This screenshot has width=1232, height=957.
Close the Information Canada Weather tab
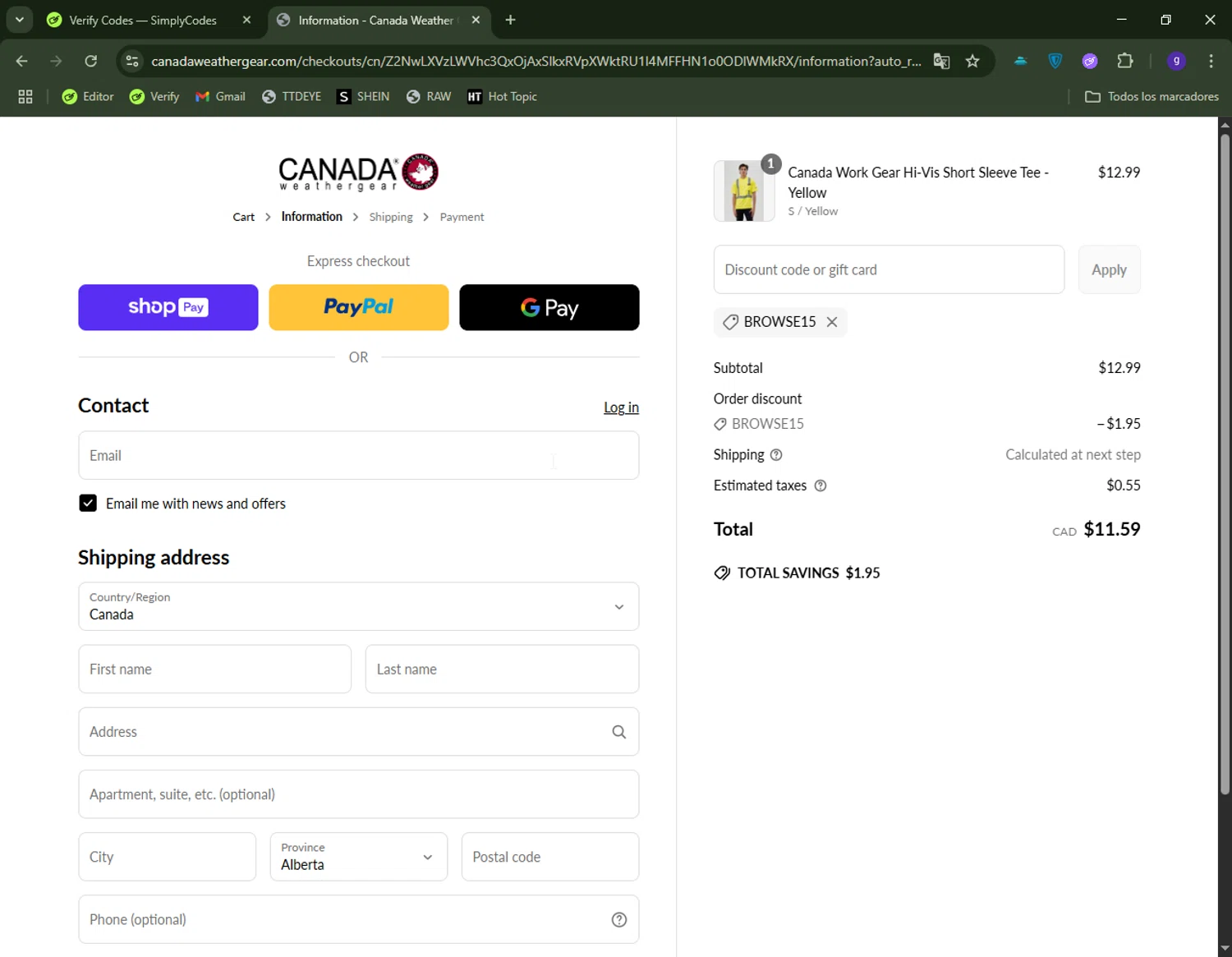click(476, 20)
